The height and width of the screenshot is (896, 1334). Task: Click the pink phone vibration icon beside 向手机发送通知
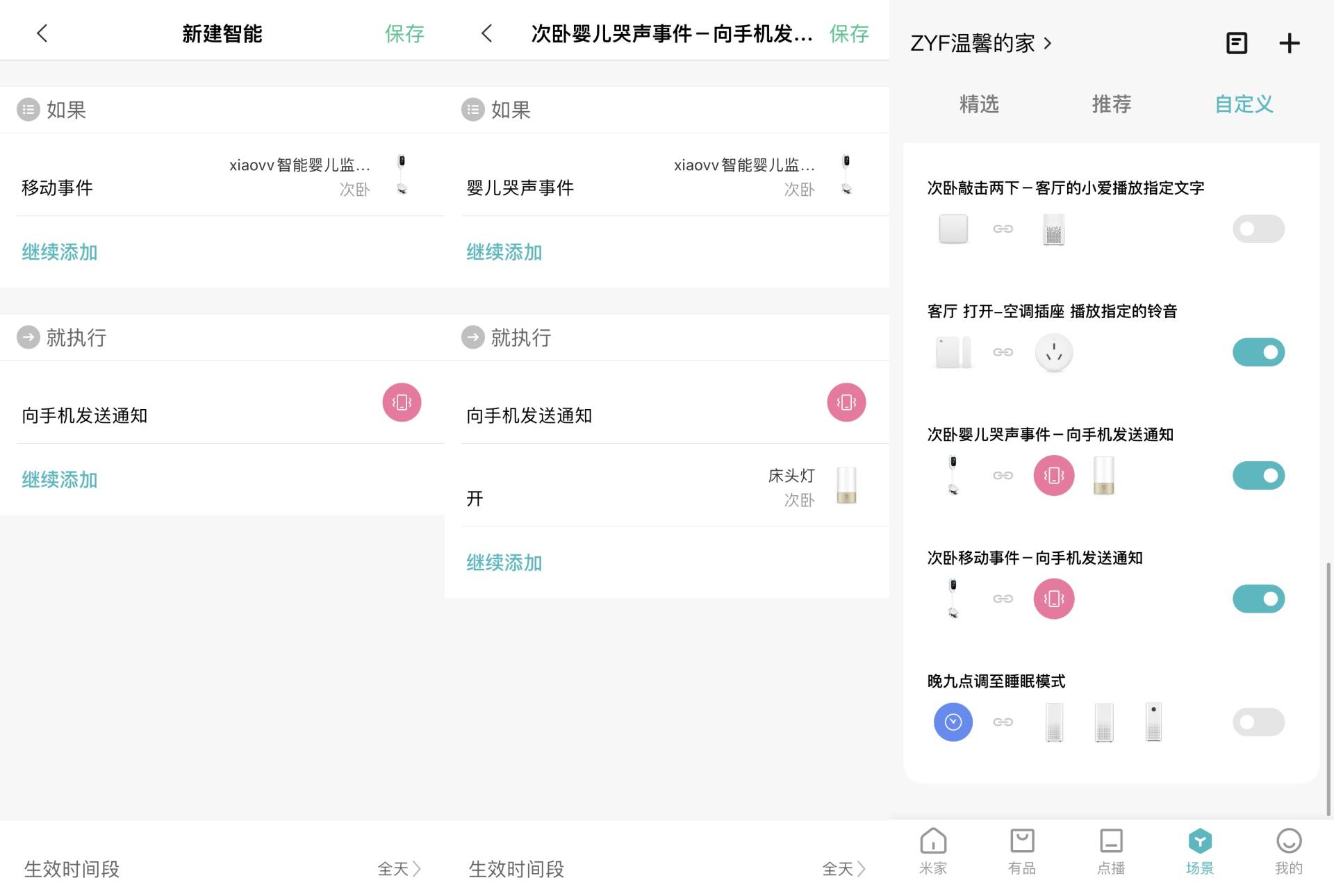(402, 401)
